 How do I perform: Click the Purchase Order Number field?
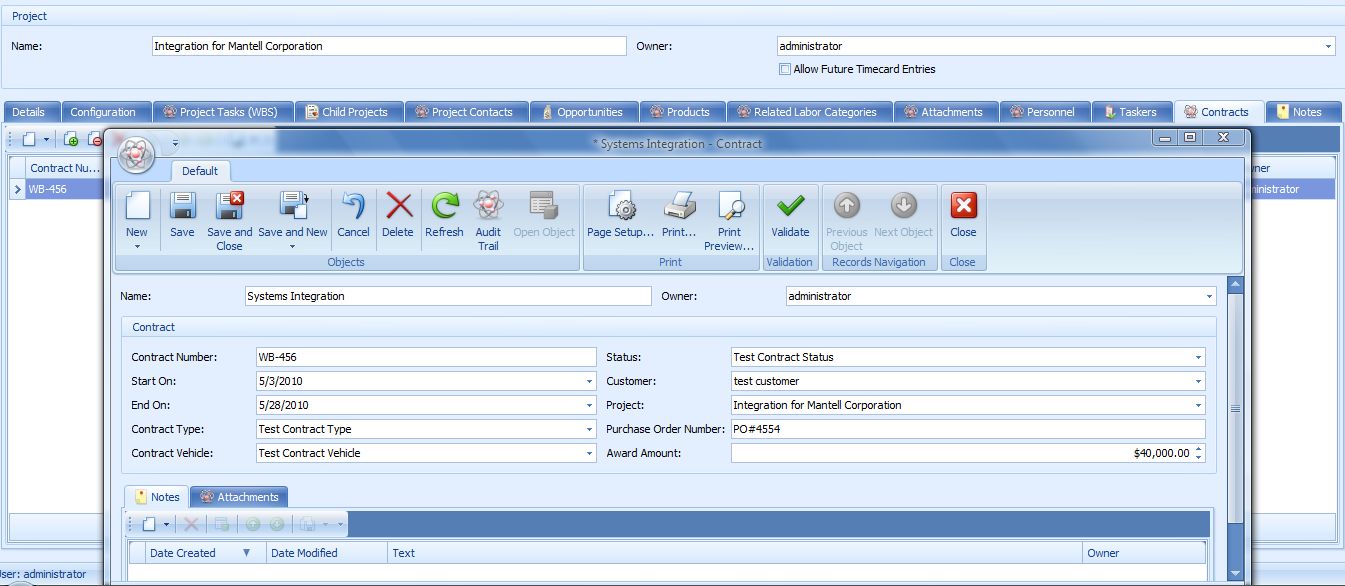[x=968, y=429]
